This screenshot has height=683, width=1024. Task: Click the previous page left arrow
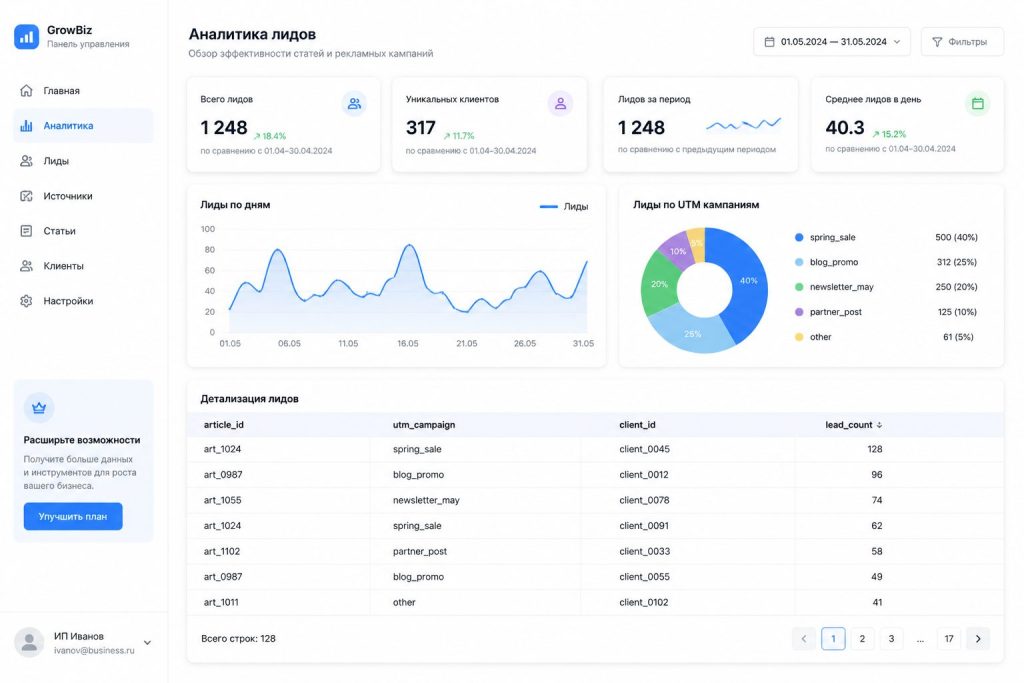click(804, 639)
